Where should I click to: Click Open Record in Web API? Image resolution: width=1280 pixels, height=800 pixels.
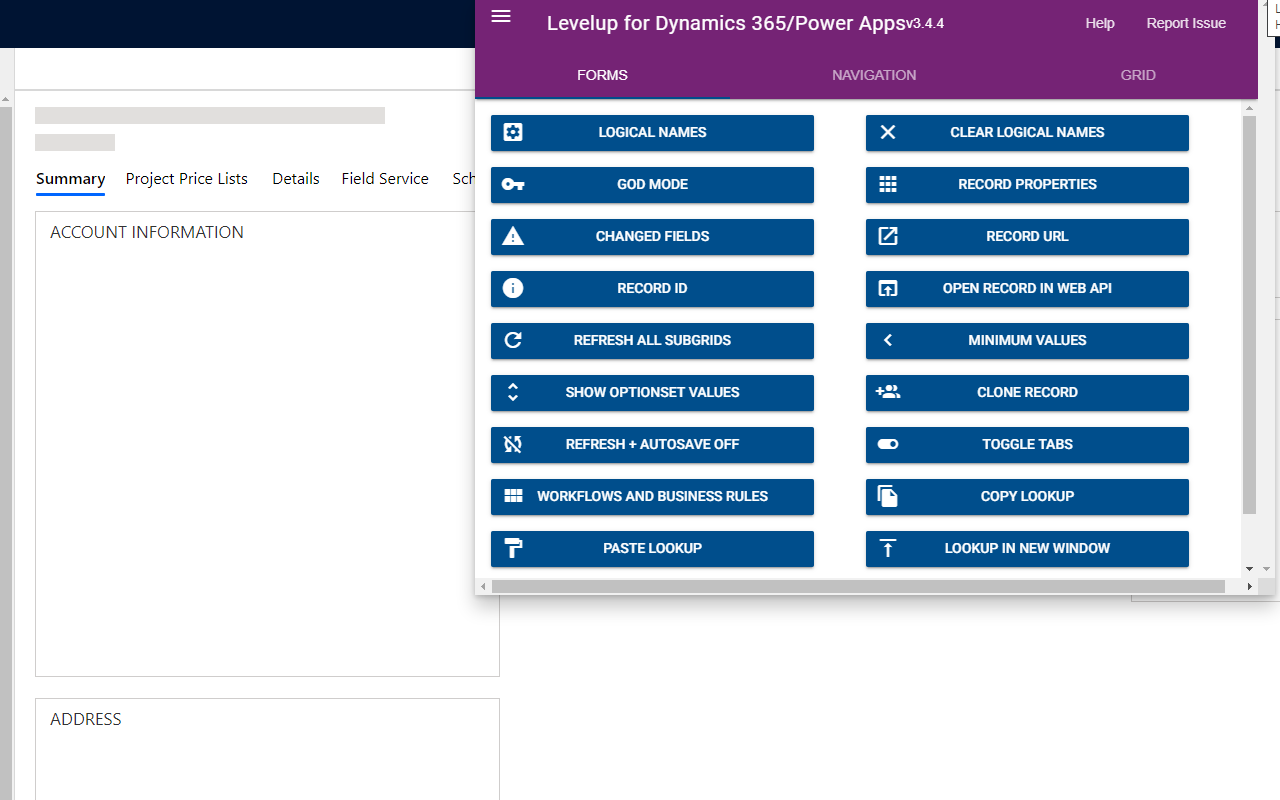1027,289
